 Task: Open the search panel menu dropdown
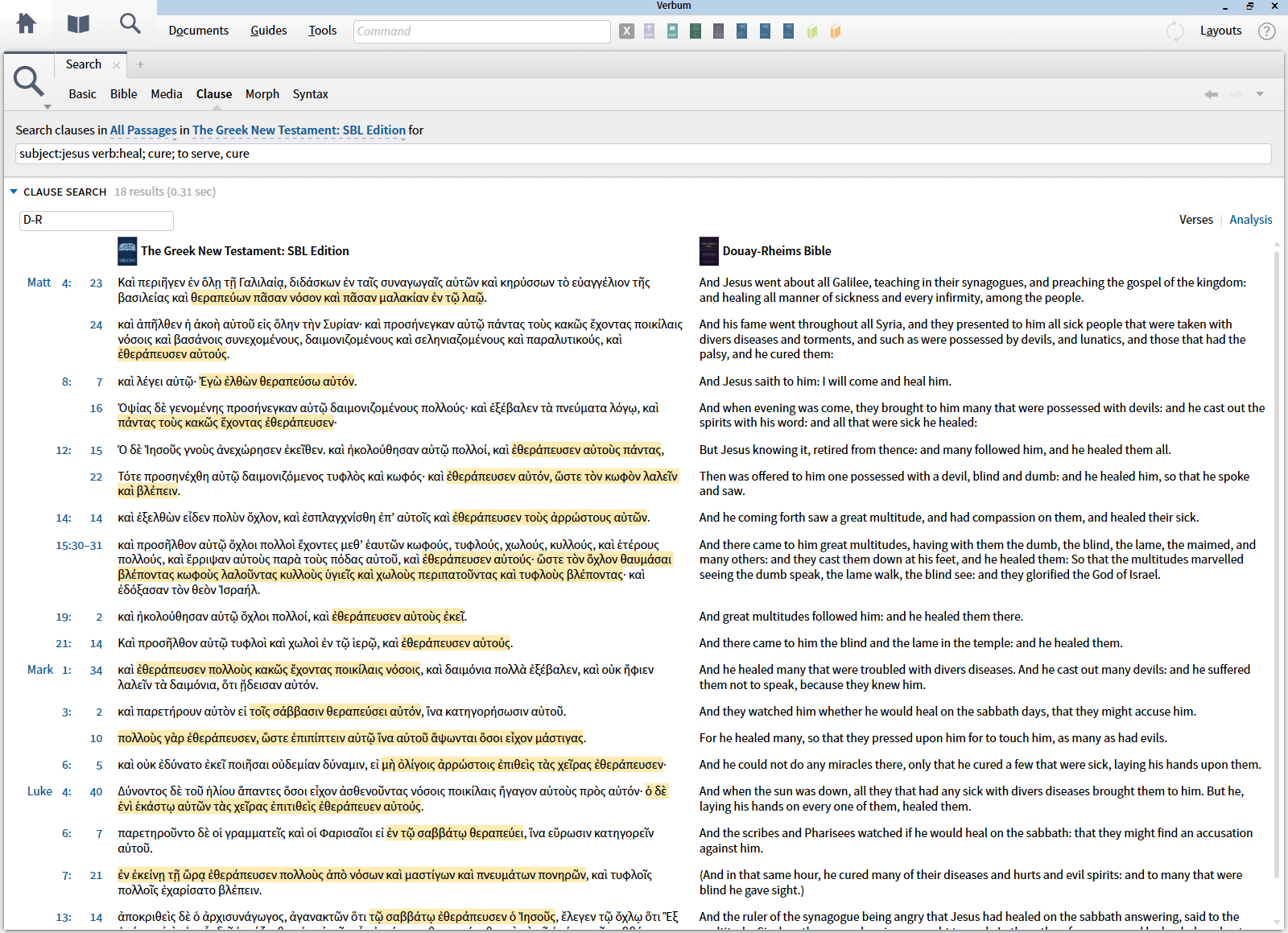tap(47, 107)
